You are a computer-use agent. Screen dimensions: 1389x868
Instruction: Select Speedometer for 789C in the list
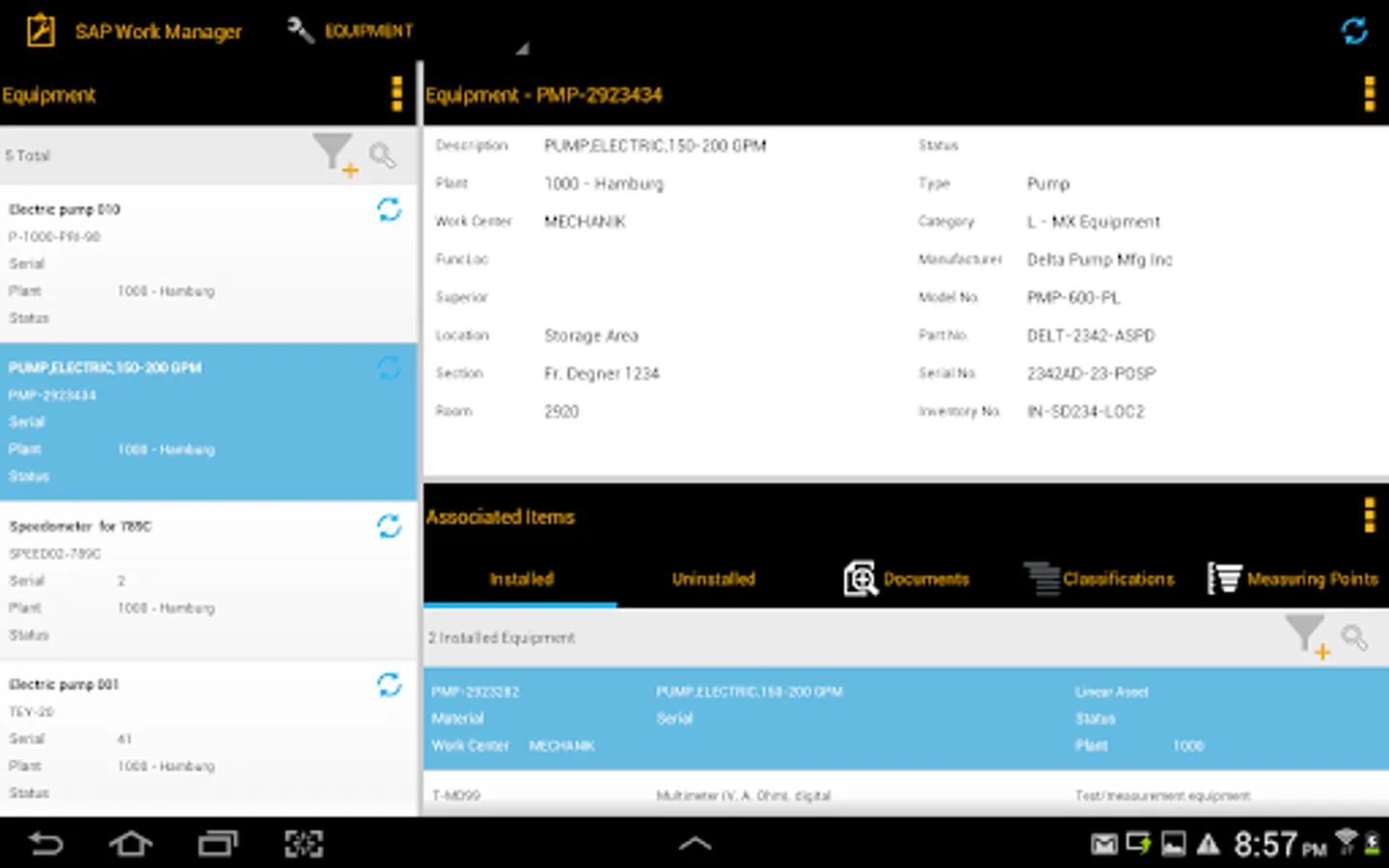point(208,581)
